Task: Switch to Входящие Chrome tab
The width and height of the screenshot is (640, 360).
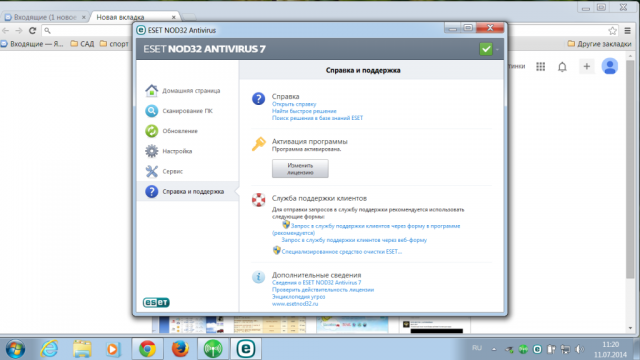Action: pyautogui.click(x=45, y=17)
